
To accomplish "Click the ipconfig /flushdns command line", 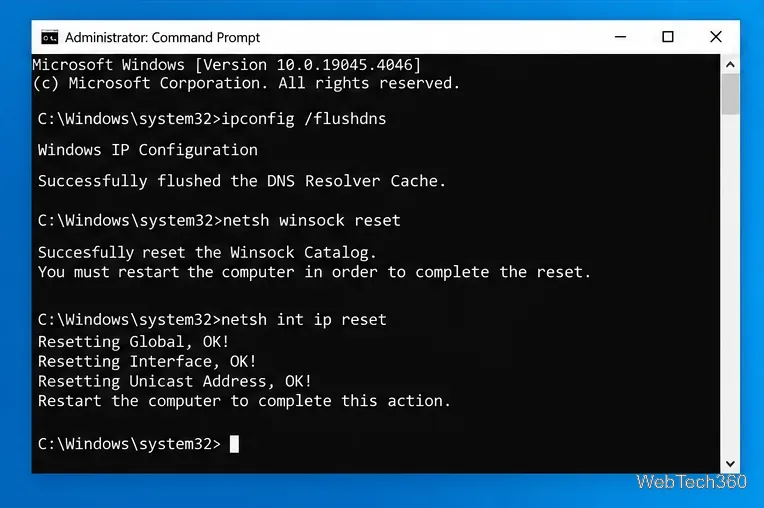I will pos(212,119).
